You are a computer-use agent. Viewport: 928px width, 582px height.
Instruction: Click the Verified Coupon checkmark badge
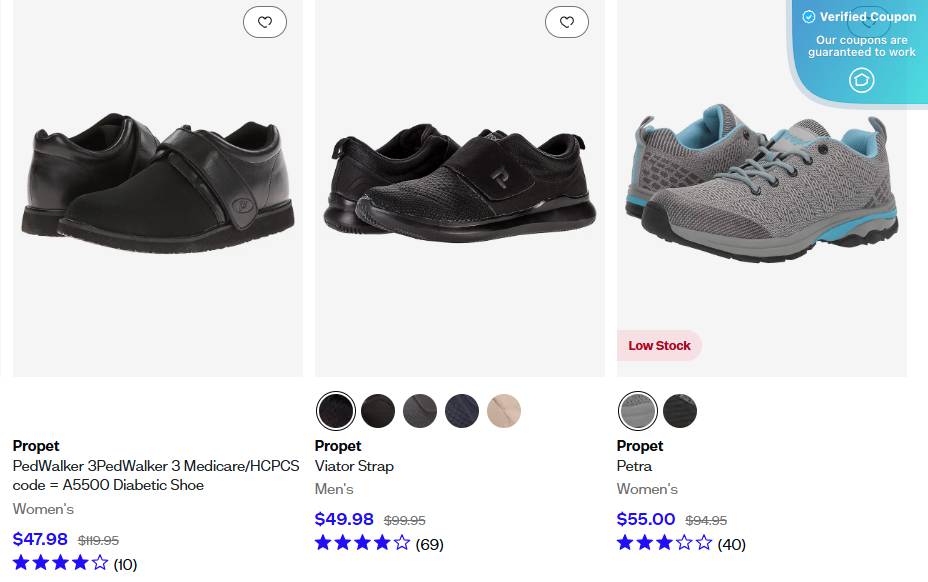[x=808, y=16]
